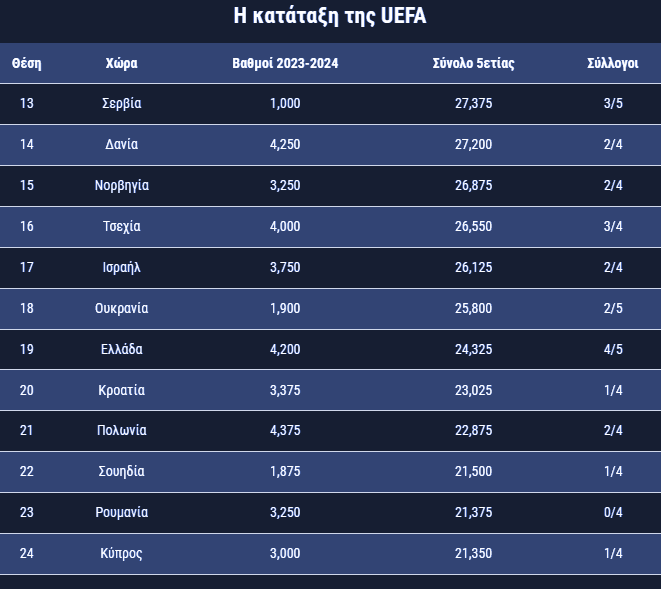The width and height of the screenshot is (661, 589).
Task: Select the 4/5 clubs value for Ελλάδα
Action: (613, 349)
